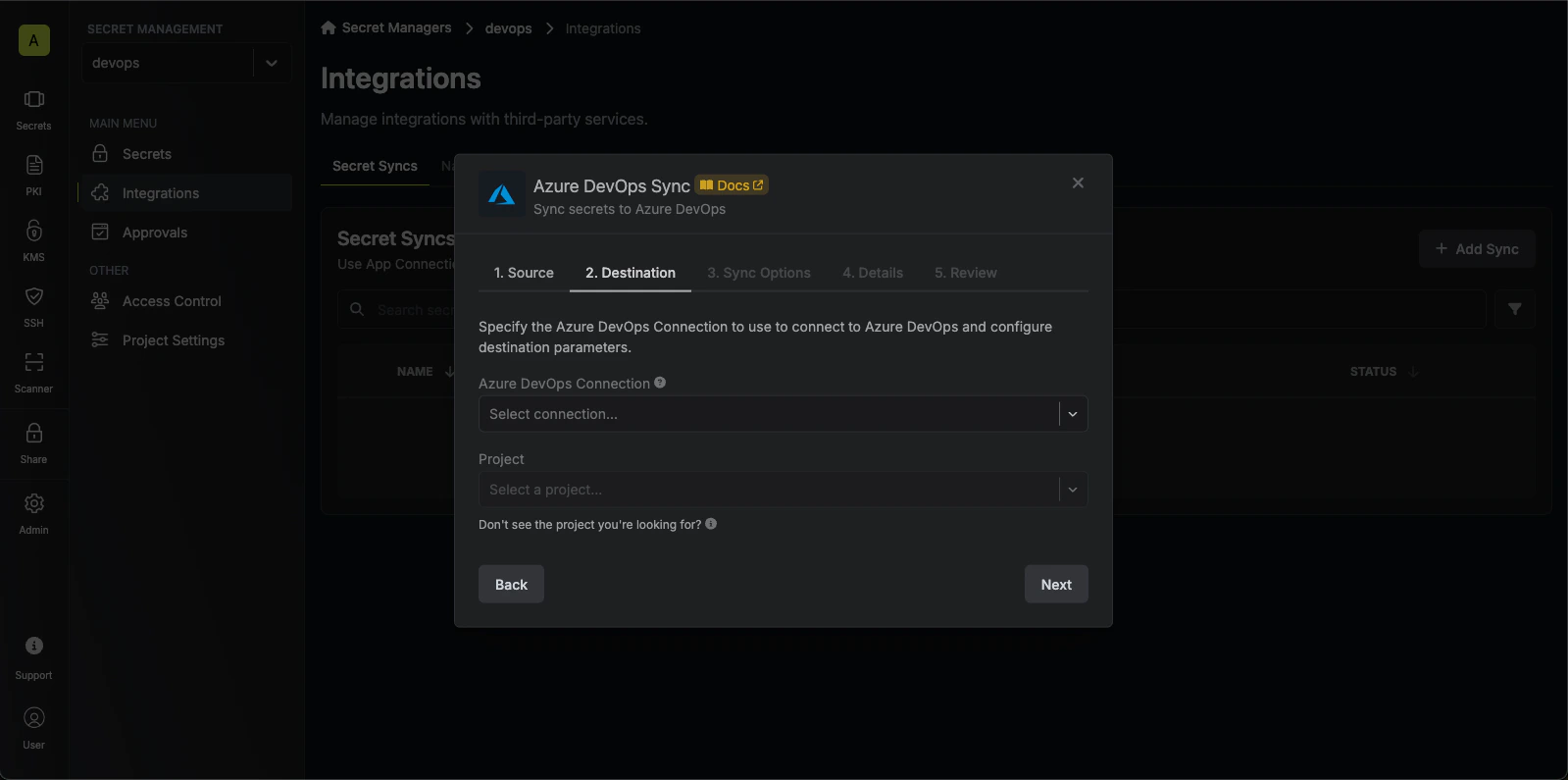Open Project Settings menu item
The height and width of the screenshot is (780, 1568).
186,340
